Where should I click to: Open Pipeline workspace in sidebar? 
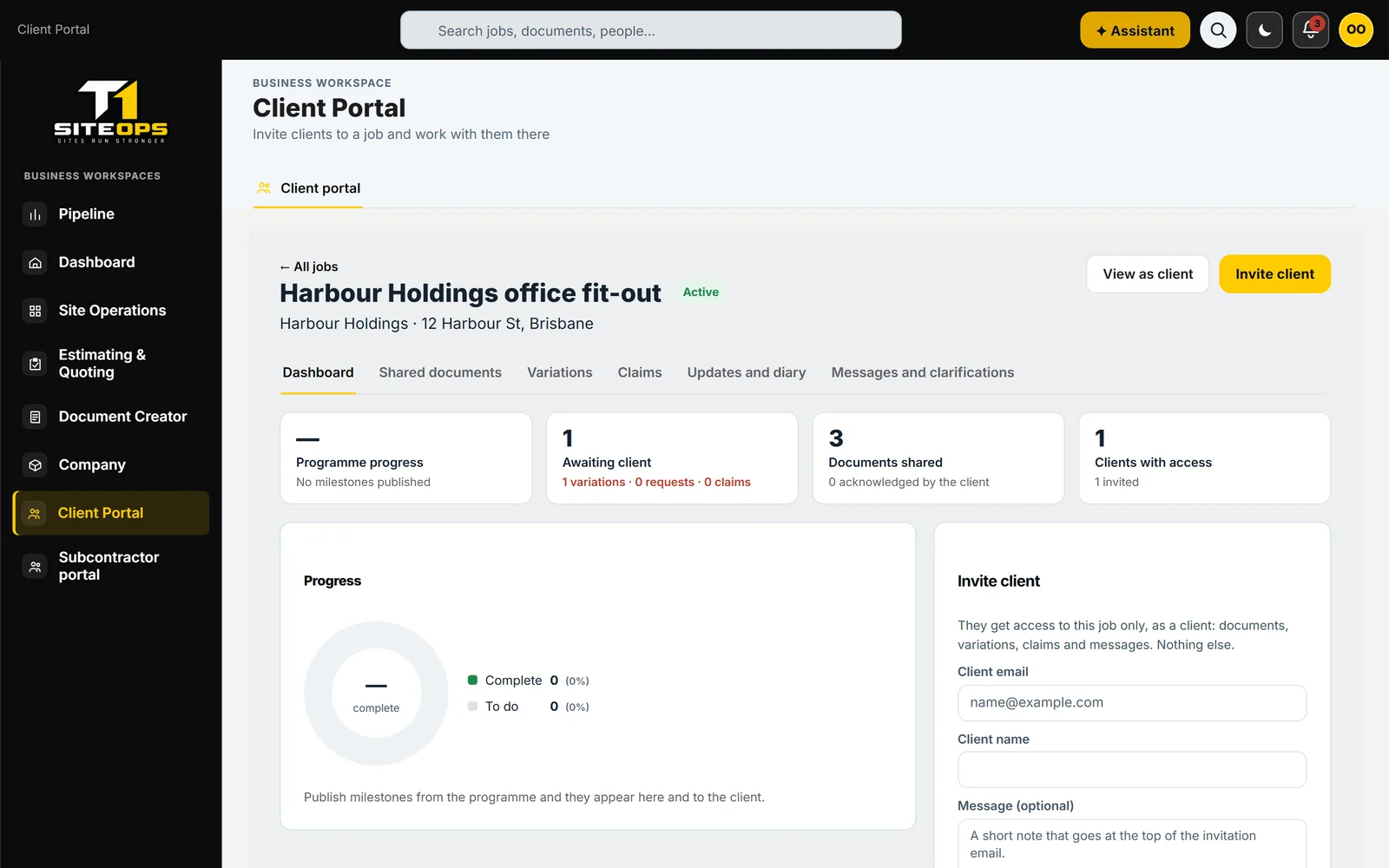pos(111,214)
